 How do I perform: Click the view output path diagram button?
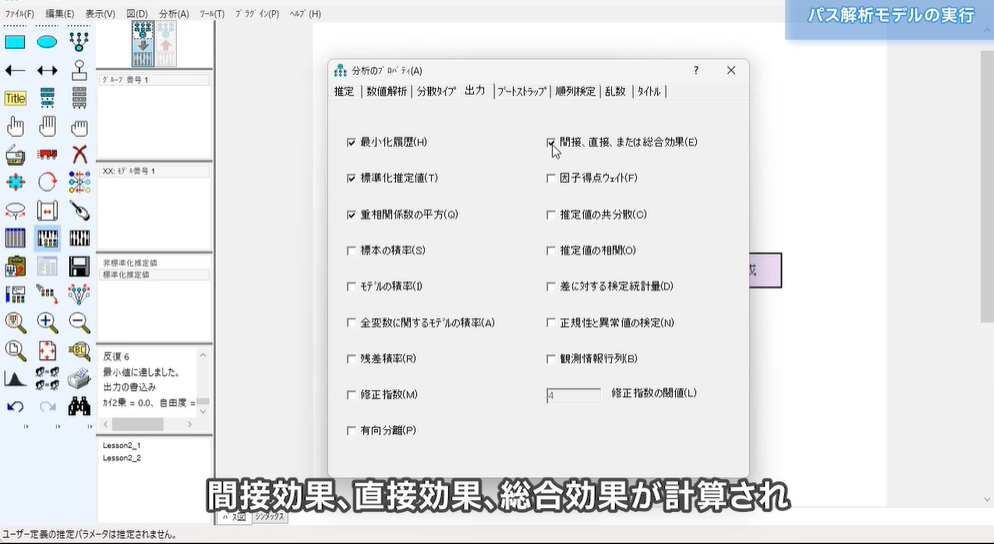[165, 44]
